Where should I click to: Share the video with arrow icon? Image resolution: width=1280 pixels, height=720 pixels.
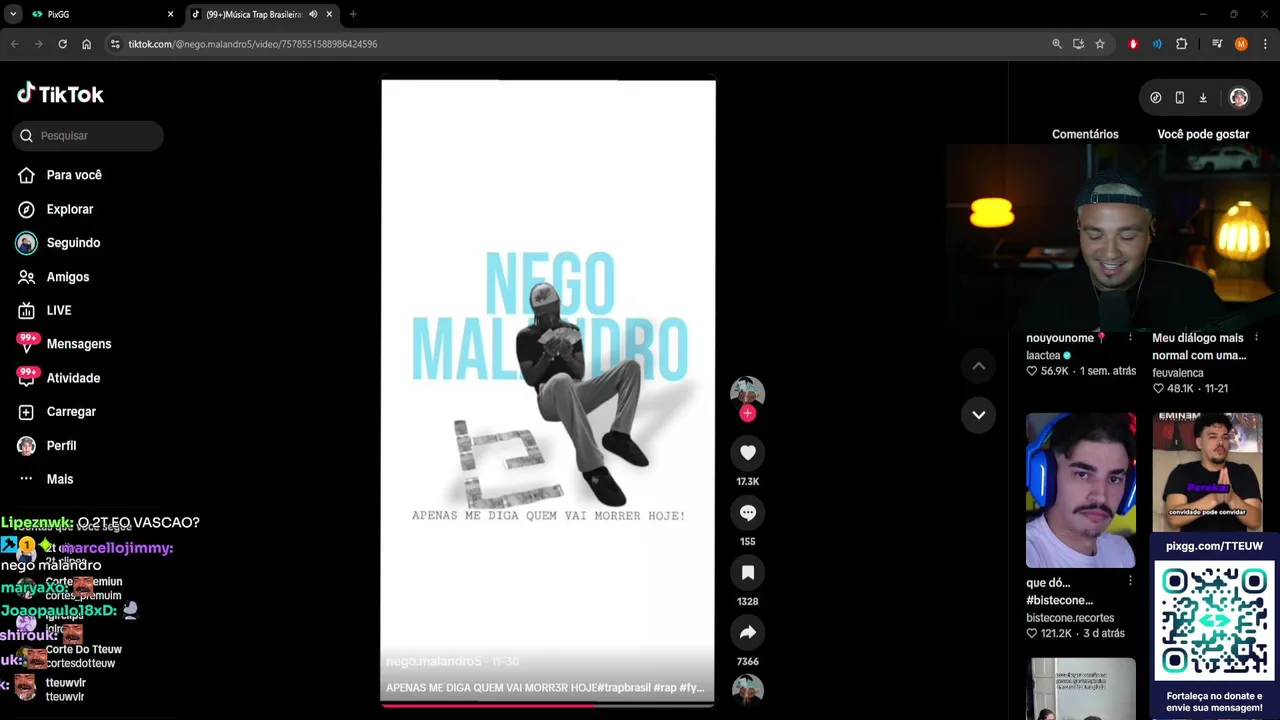pyautogui.click(x=747, y=633)
